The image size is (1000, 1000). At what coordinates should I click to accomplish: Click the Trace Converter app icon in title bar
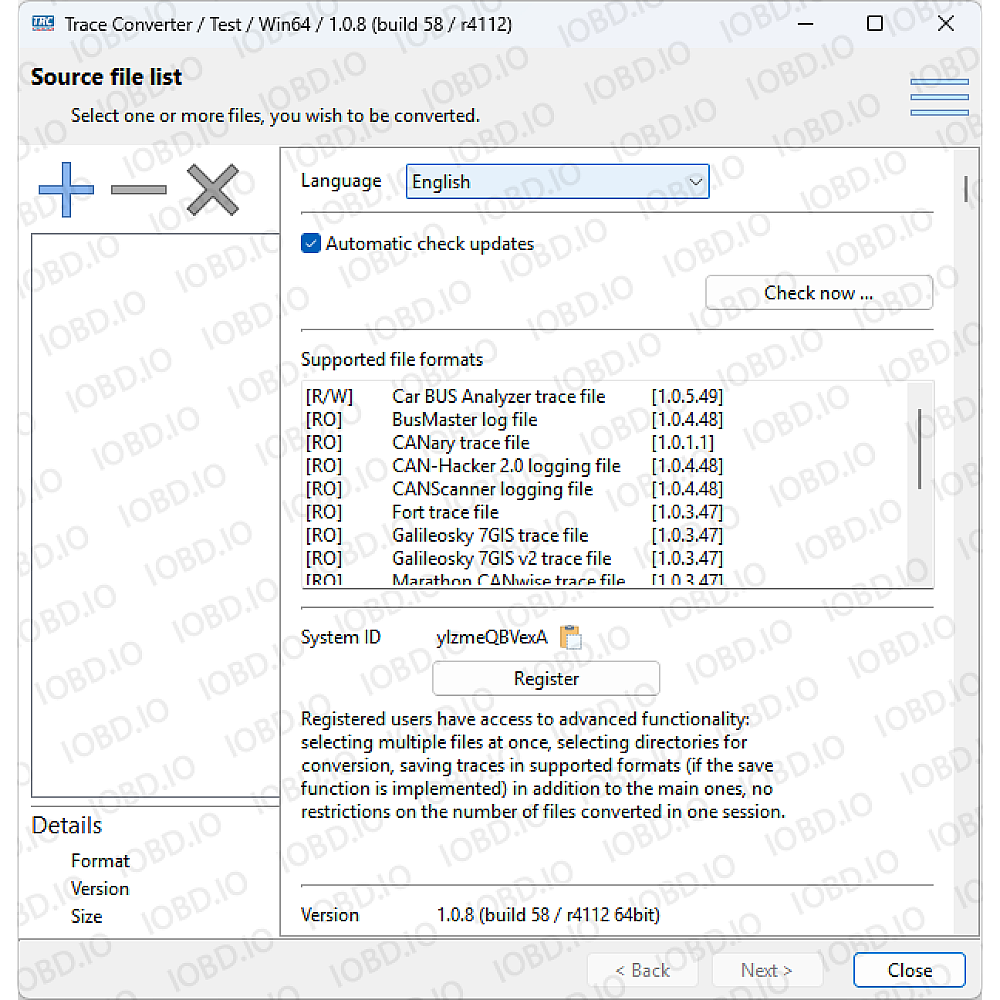point(42,24)
